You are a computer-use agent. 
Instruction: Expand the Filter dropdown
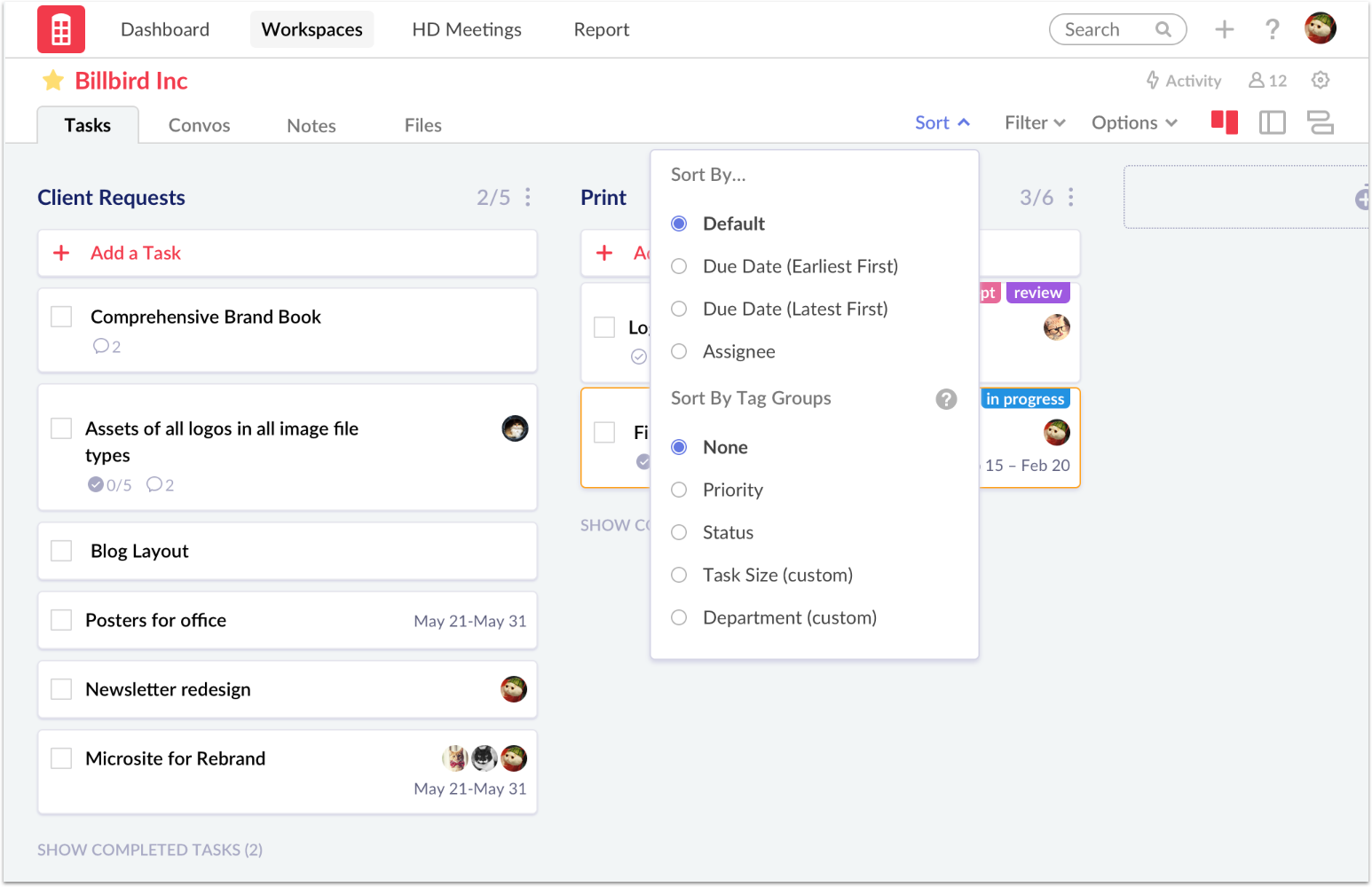coord(1034,122)
